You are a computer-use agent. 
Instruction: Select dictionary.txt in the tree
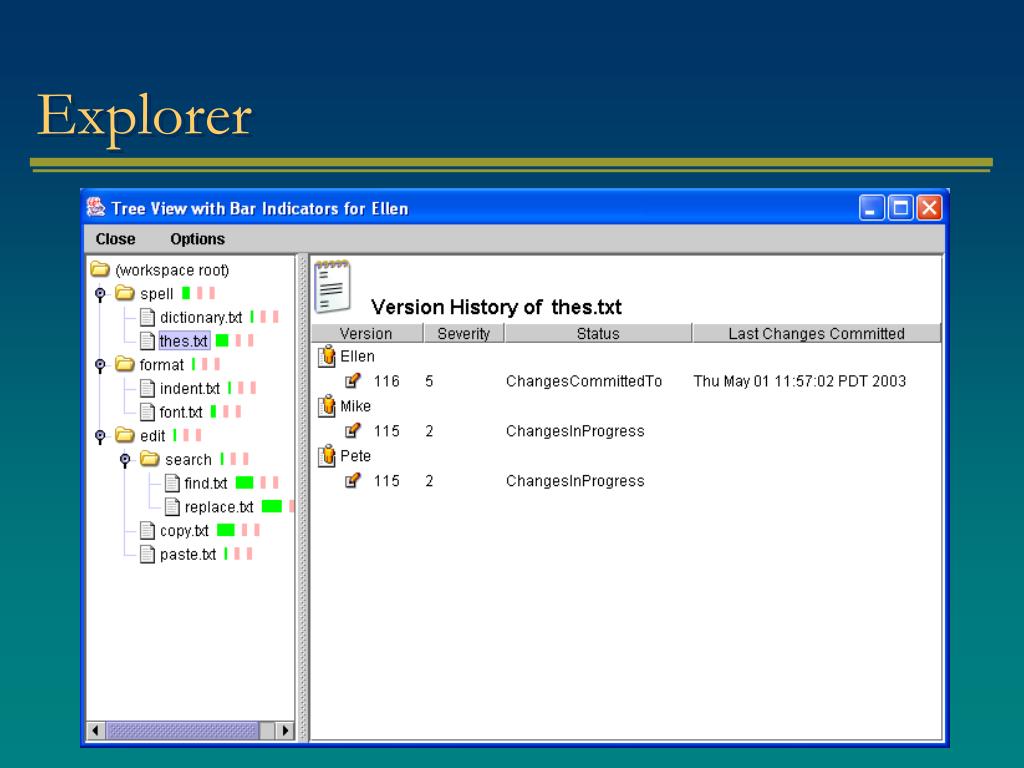[201, 317]
